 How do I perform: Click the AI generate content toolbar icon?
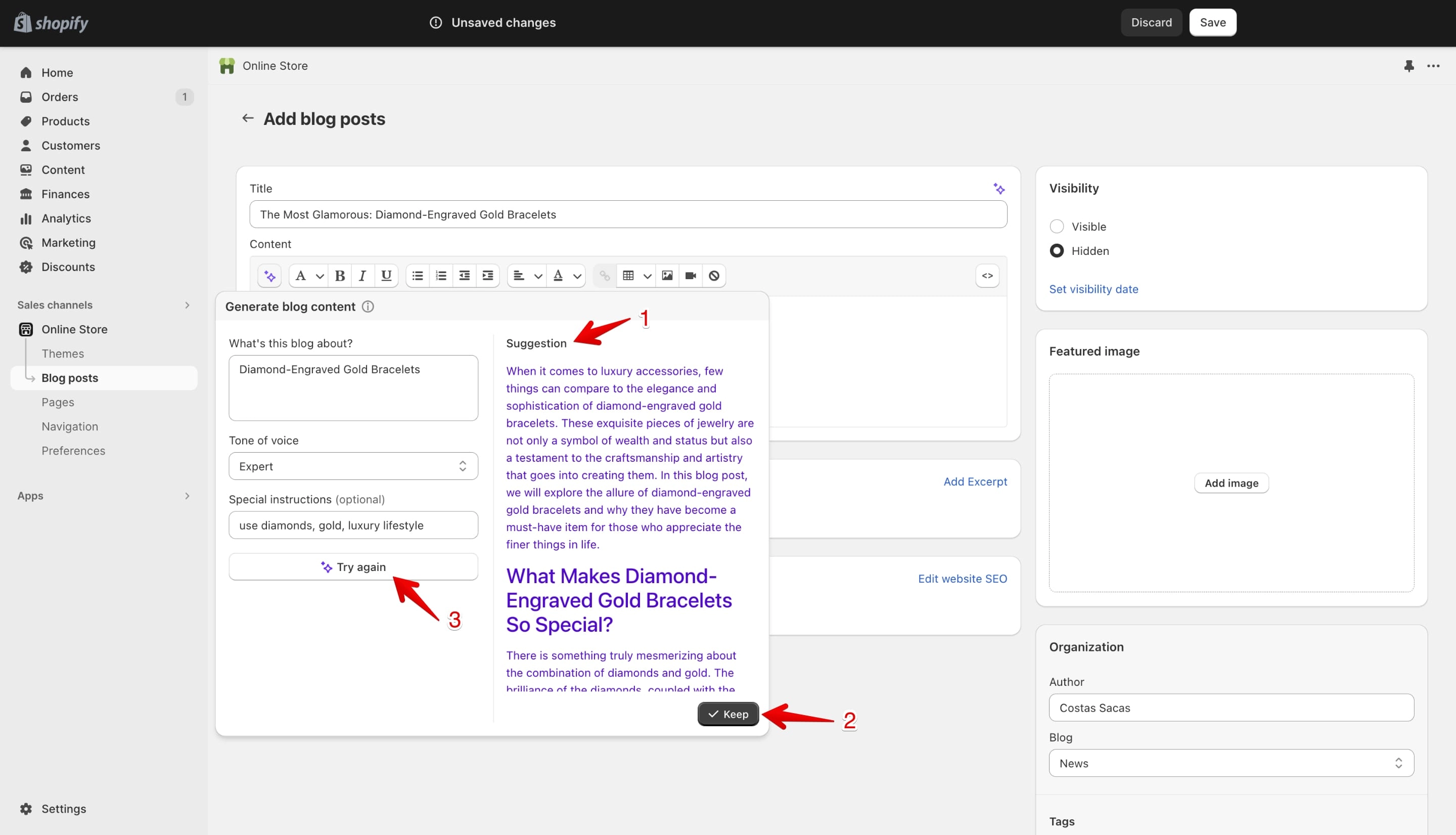[x=269, y=276]
